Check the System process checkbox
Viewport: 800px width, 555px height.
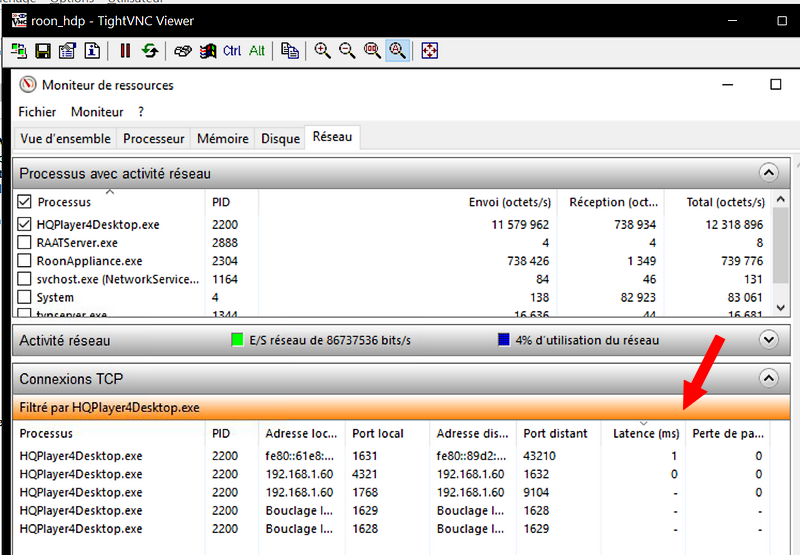coord(24,297)
